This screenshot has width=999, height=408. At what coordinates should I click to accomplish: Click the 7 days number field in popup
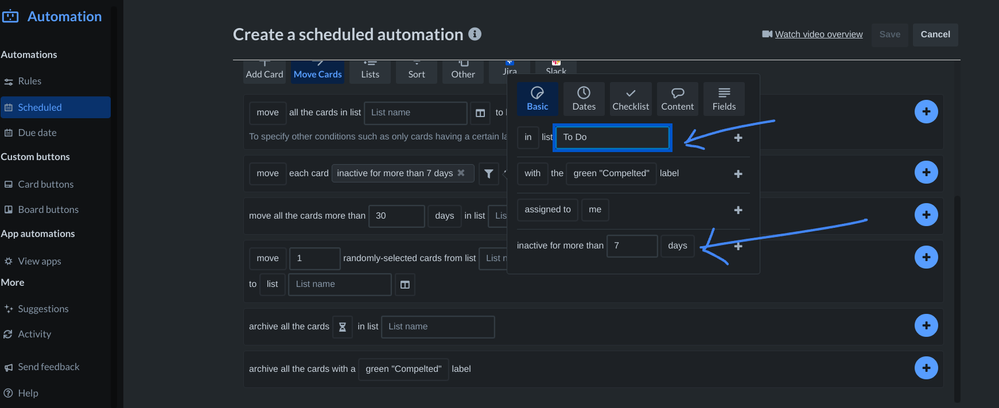click(632, 246)
